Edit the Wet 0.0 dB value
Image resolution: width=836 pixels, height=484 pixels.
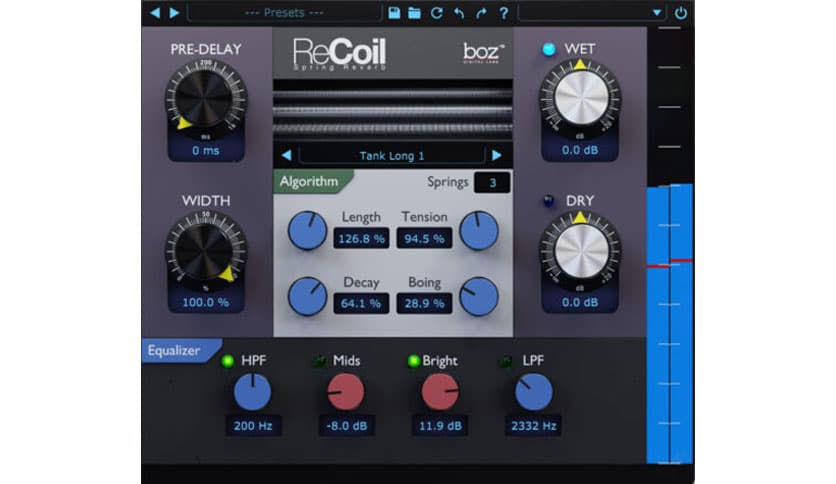coord(580,150)
